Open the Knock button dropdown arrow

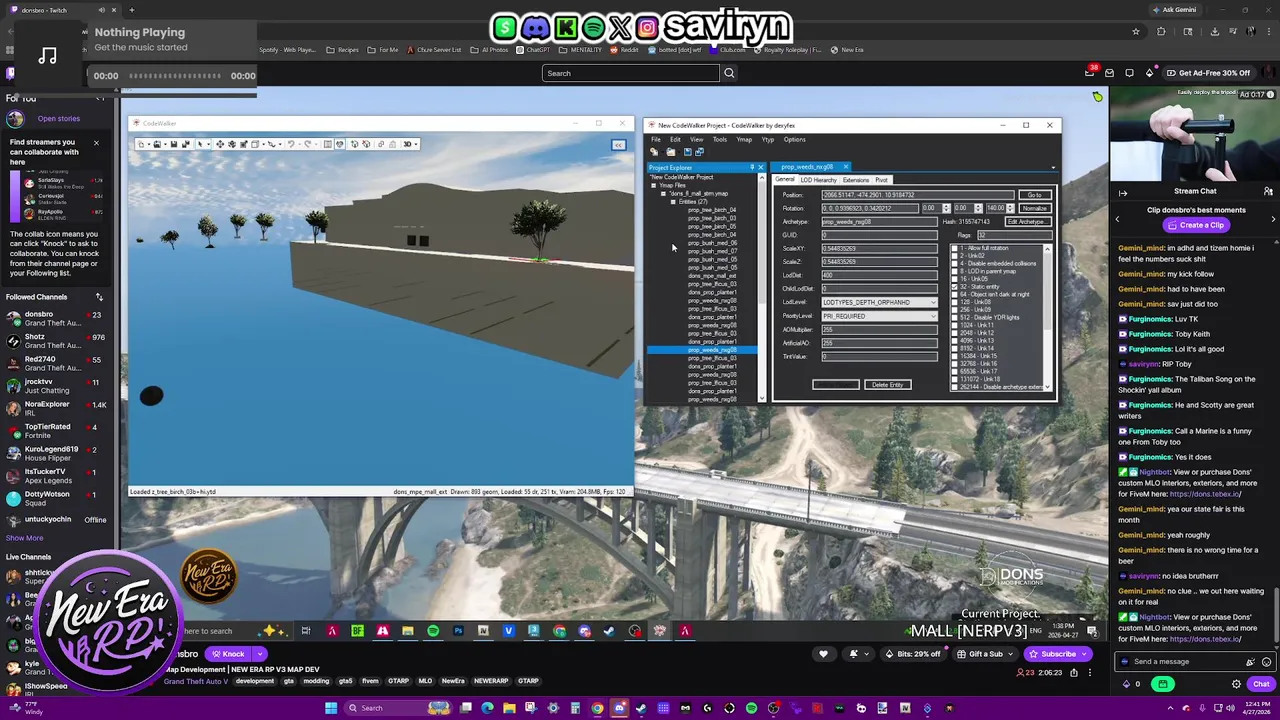259,654
